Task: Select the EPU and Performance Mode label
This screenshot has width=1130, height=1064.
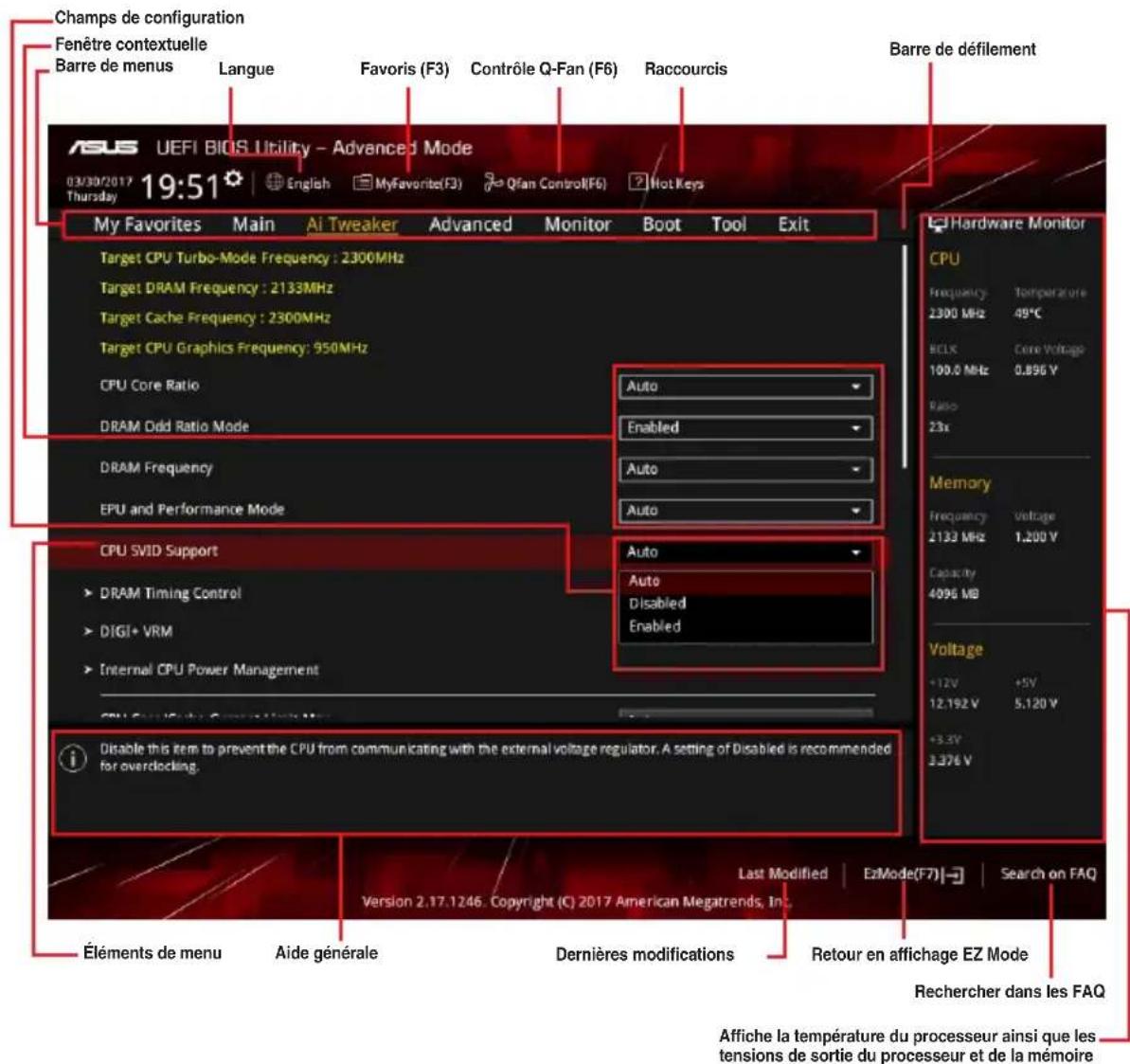Action: (x=191, y=509)
